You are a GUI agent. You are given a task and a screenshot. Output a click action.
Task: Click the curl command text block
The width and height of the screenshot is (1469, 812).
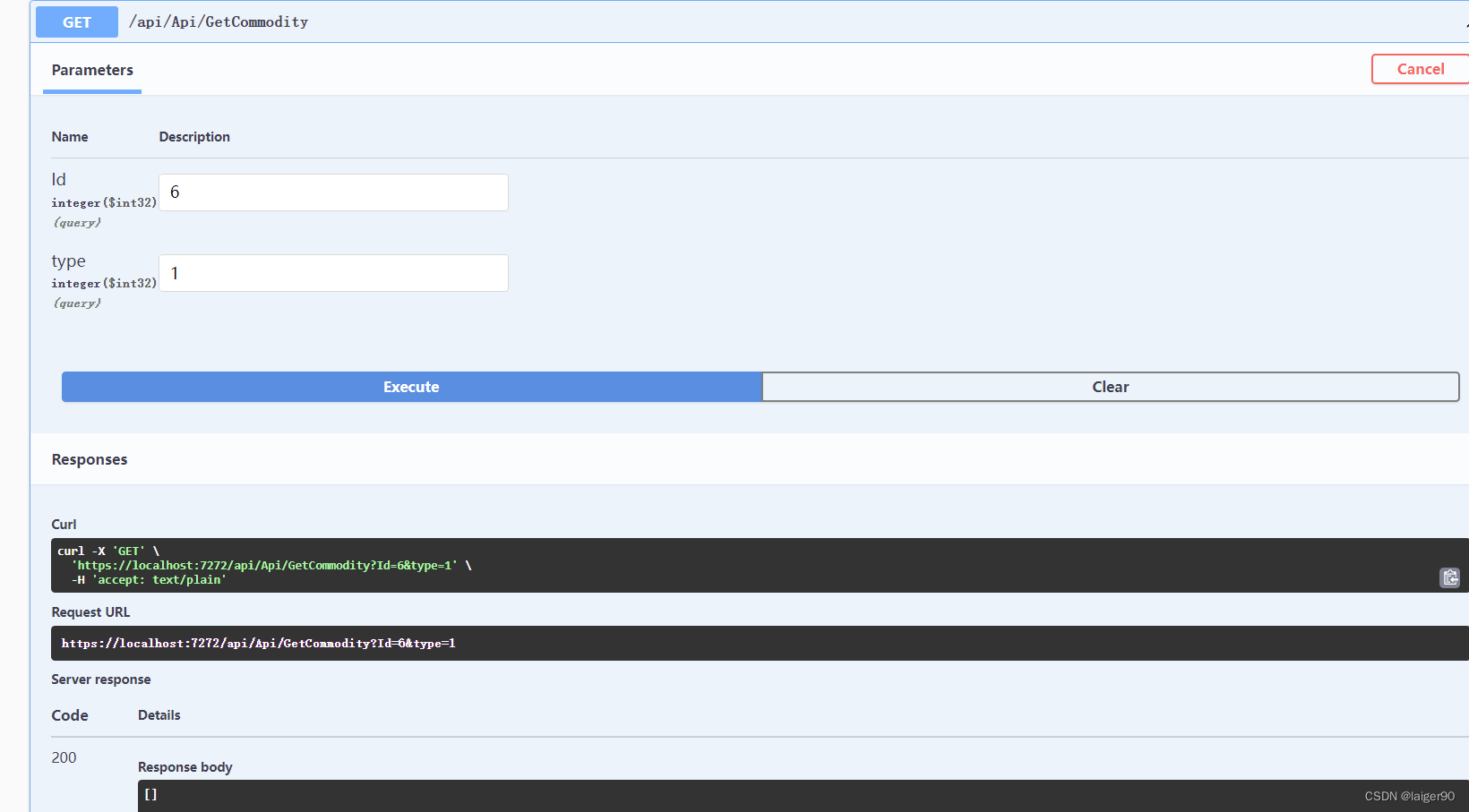coord(269,565)
